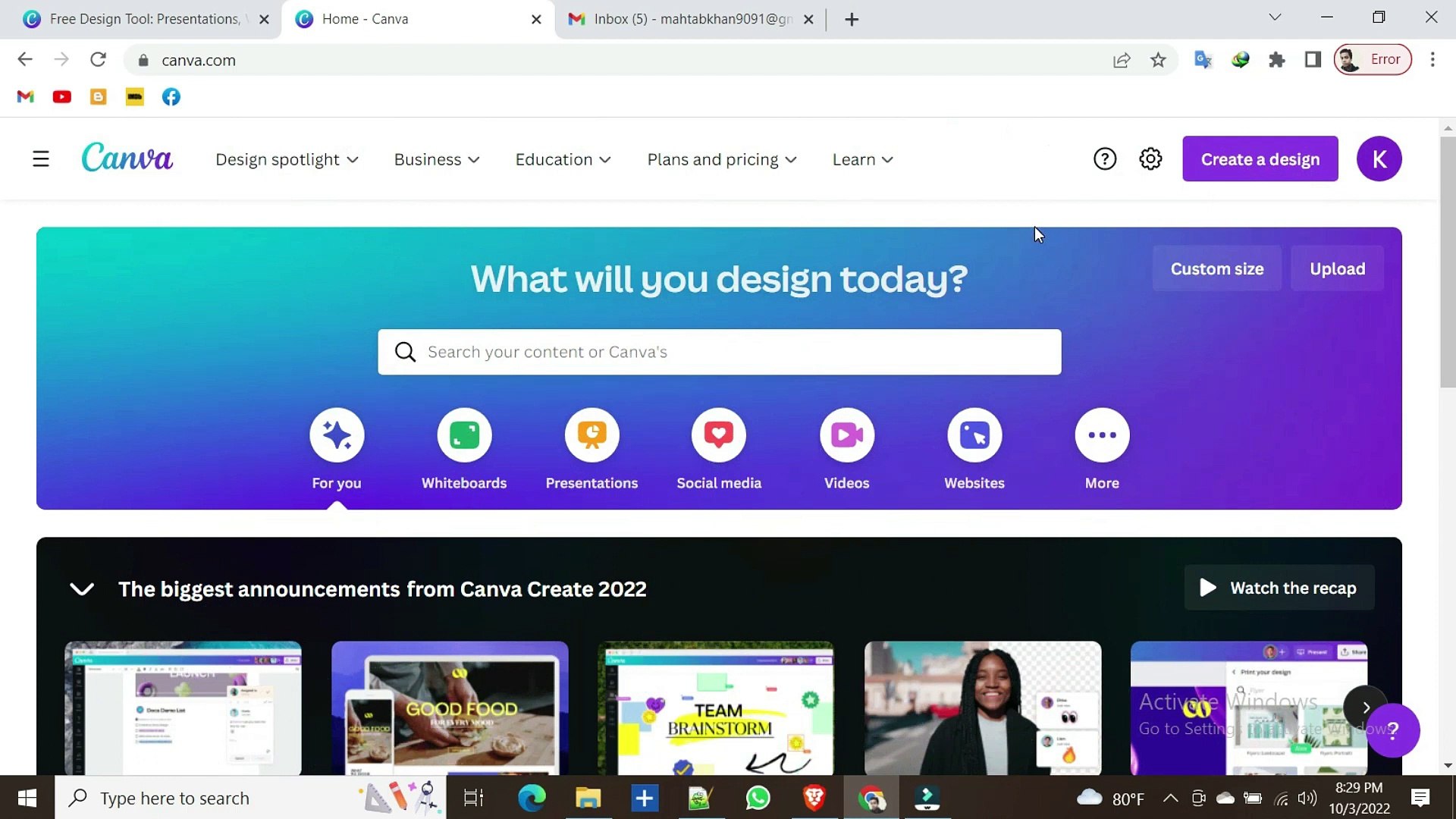Select the Videos design type icon

846,435
